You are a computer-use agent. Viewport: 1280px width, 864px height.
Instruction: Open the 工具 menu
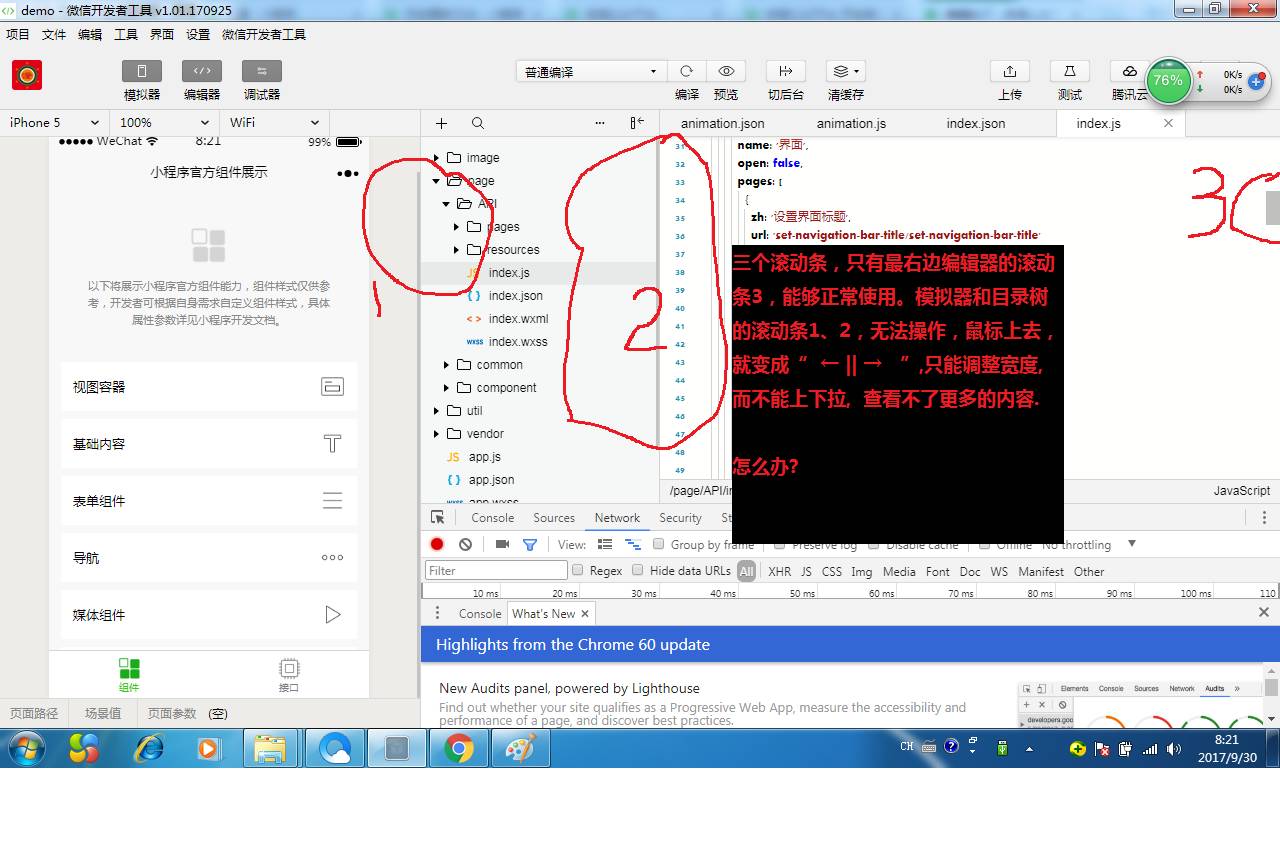coord(126,34)
